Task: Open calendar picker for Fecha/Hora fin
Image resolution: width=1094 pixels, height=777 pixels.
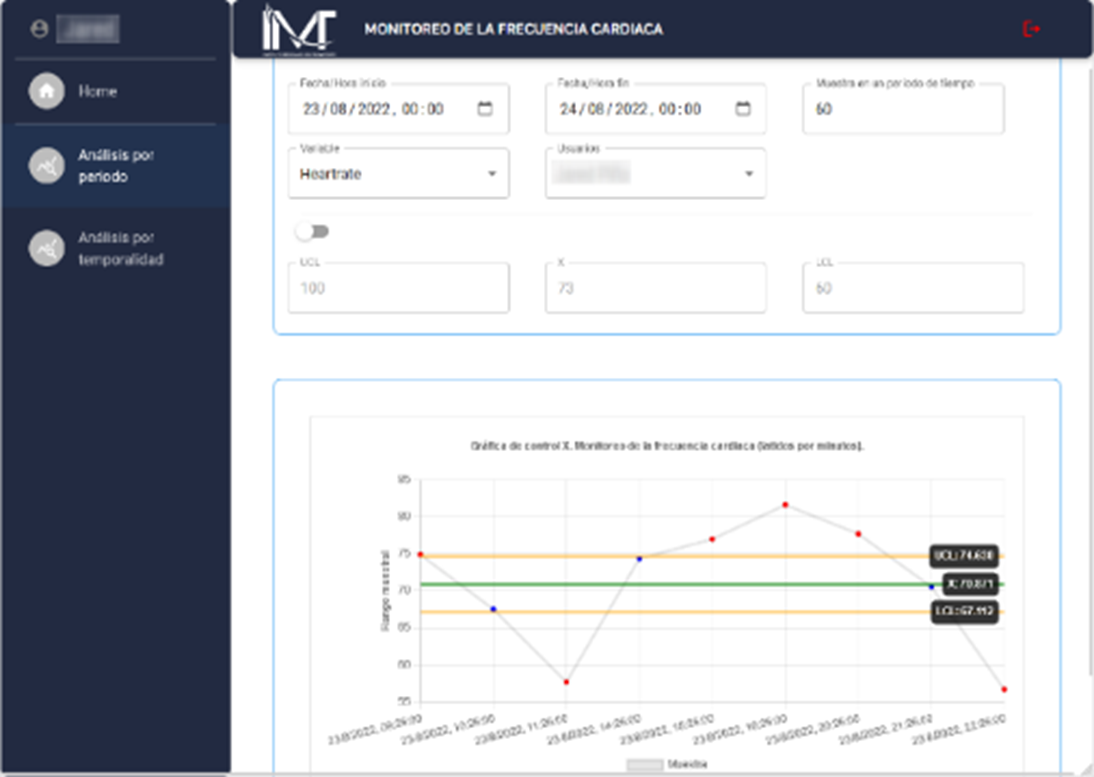Action: pos(742,109)
